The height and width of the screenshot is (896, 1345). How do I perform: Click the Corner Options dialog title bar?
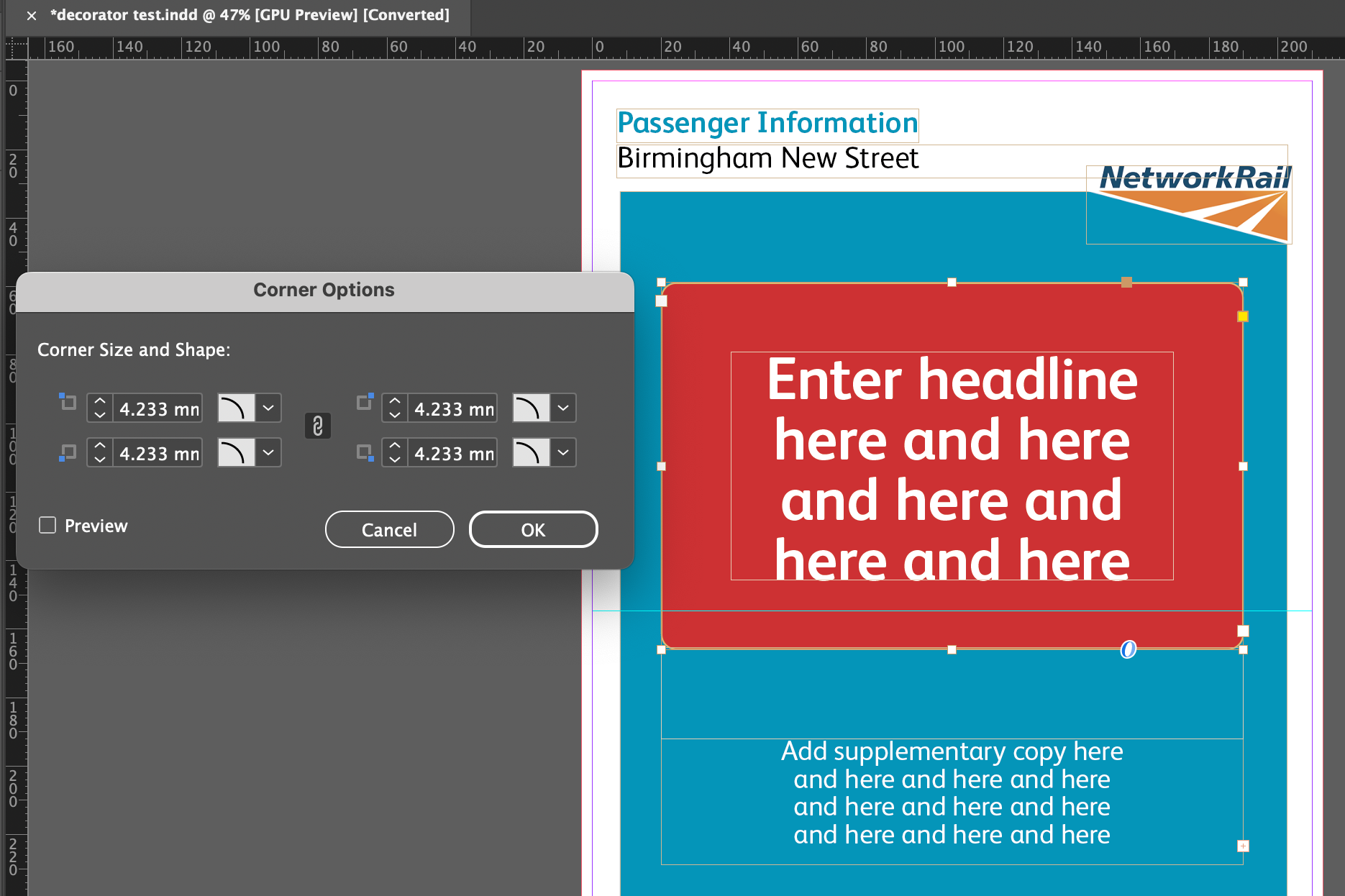point(324,291)
